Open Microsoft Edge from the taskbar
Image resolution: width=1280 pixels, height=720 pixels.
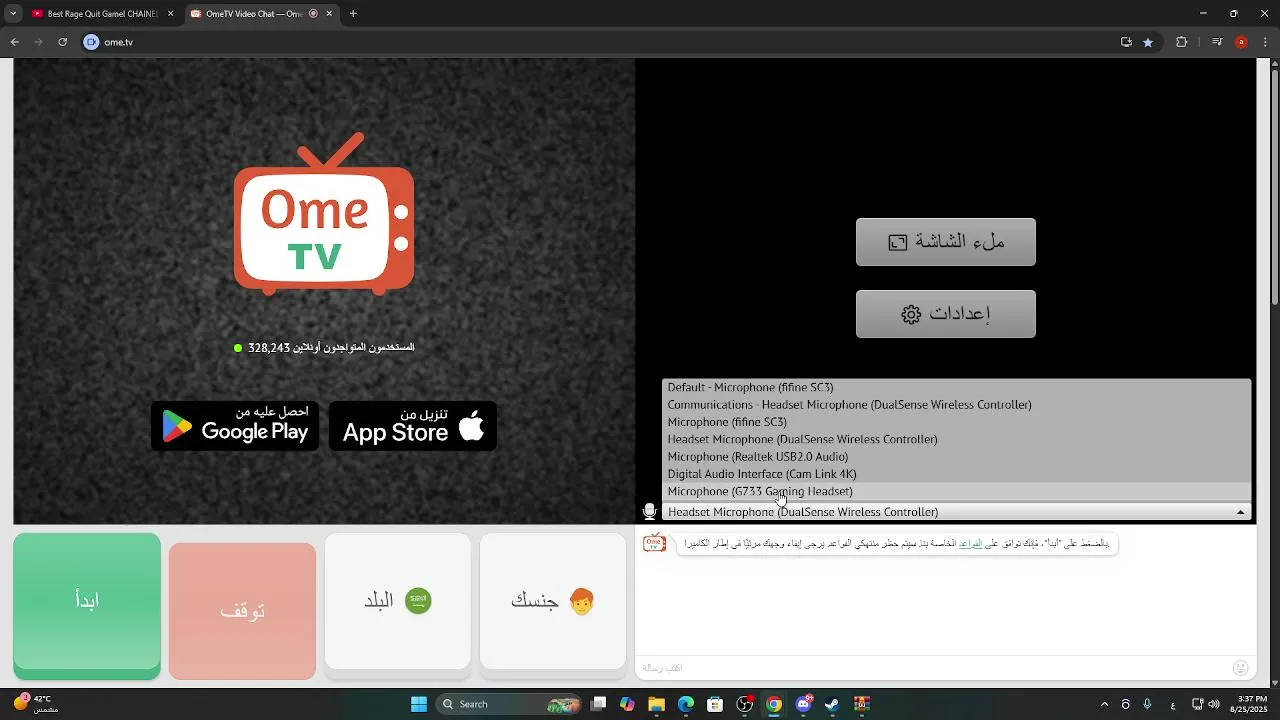pyautogui.click(x=686, y=704)
